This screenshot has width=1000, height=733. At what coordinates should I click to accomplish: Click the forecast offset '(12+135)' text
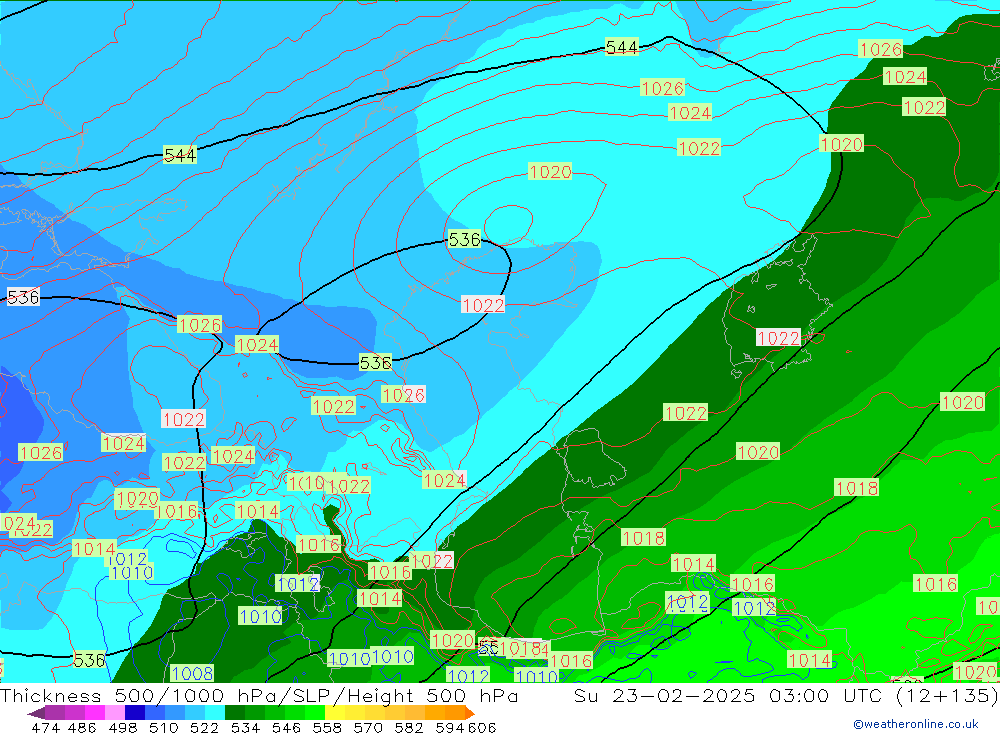[x=946, y=695]
